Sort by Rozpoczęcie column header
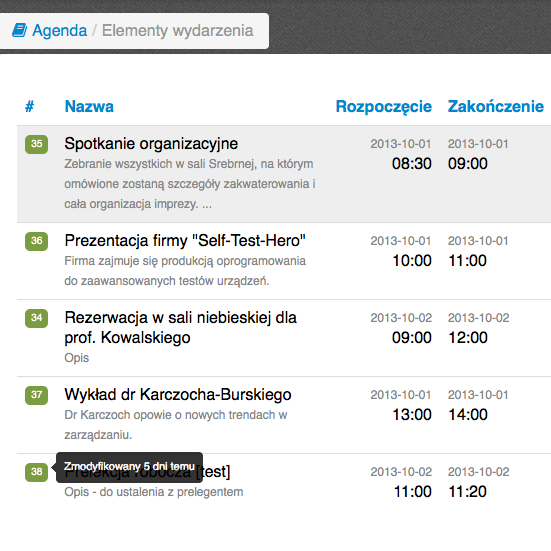The height and width of the screenshot is (551, 551). point(384,107)
